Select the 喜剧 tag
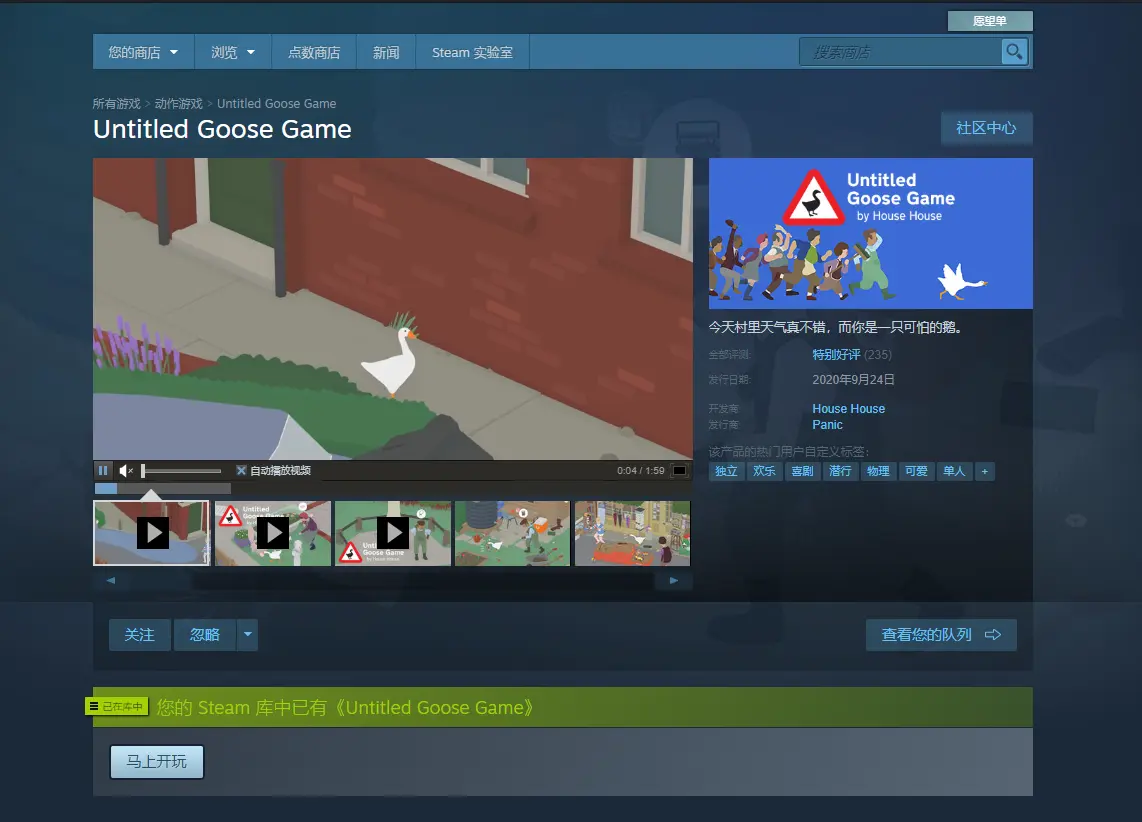Image resolution: width=1142 pixels, height=822 pixels. [x=802, y=471]
